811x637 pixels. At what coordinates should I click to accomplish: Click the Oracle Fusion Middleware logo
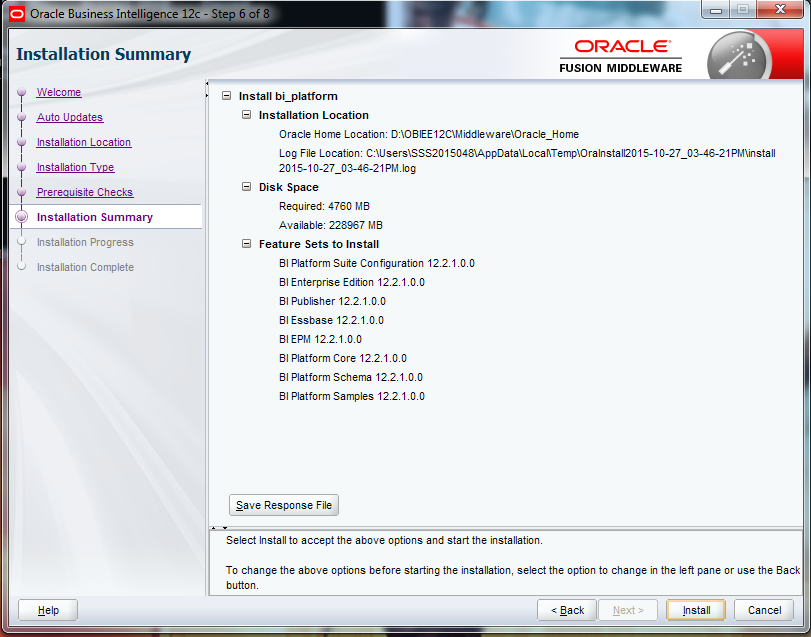(x=621, y=56)
